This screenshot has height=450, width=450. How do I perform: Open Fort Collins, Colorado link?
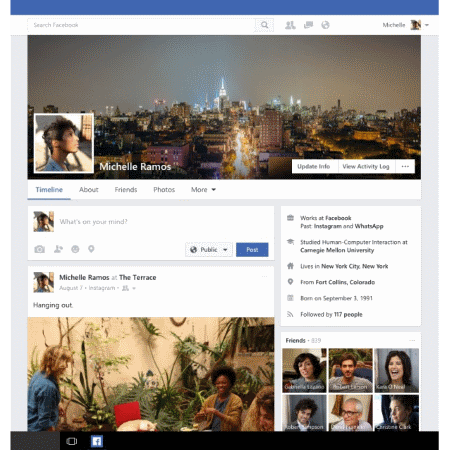345,282
